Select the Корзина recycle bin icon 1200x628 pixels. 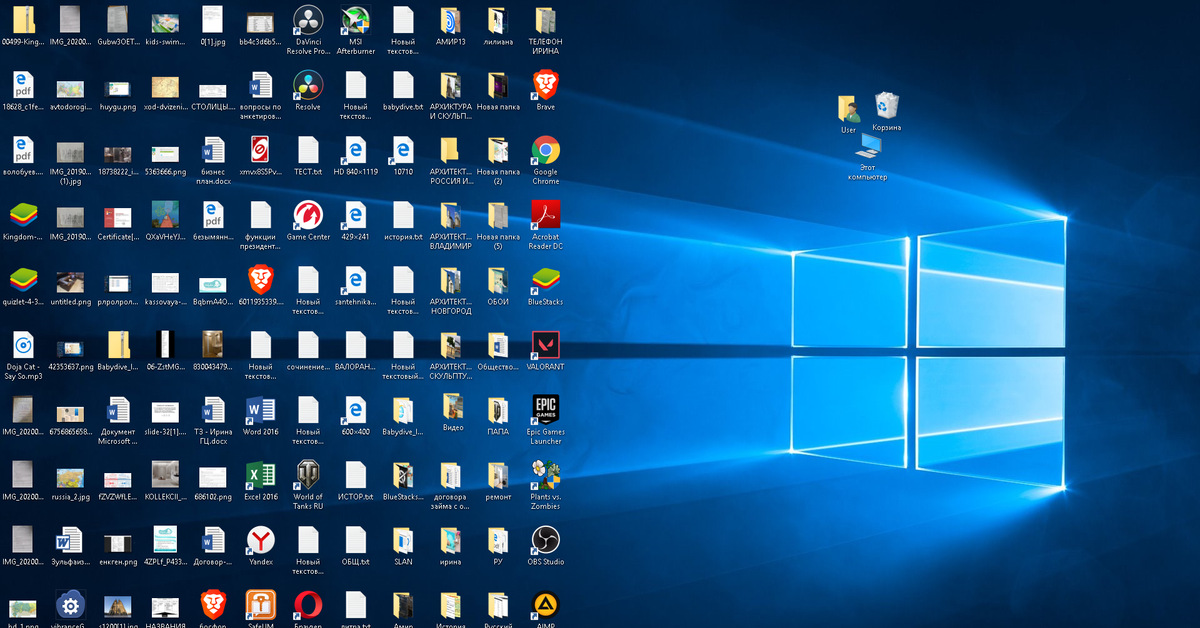[886, 106]
